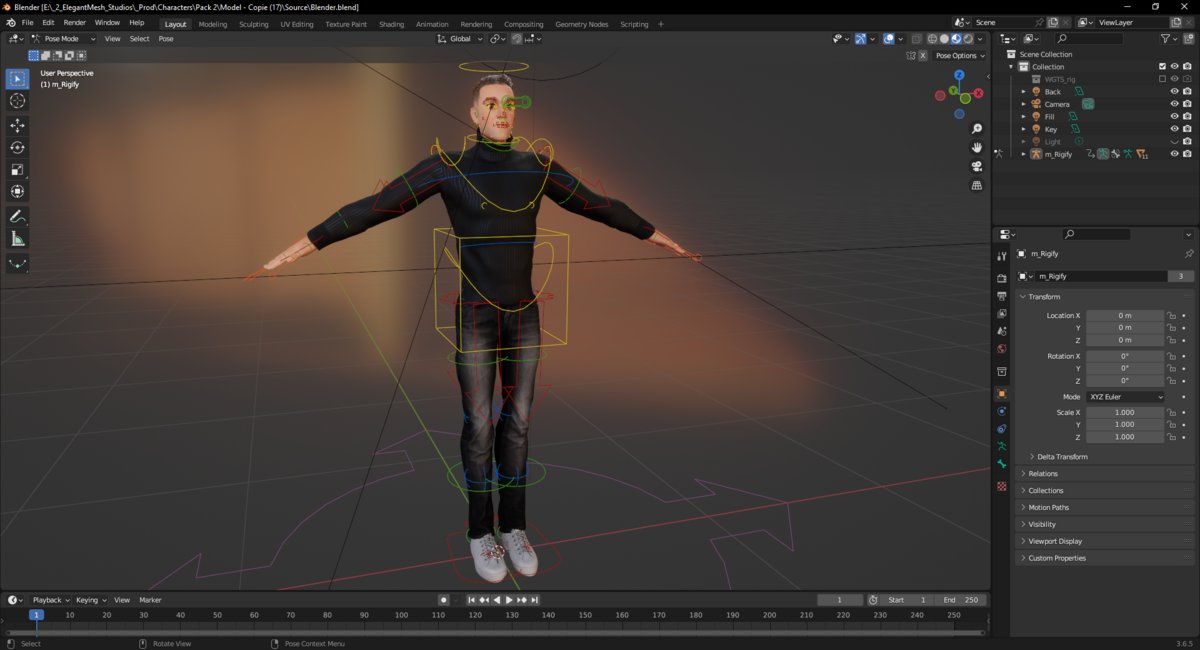This screenshot has width=1200, height=650.
Task: Switch to wireframe viewport shading
Action: coord(932,39)
